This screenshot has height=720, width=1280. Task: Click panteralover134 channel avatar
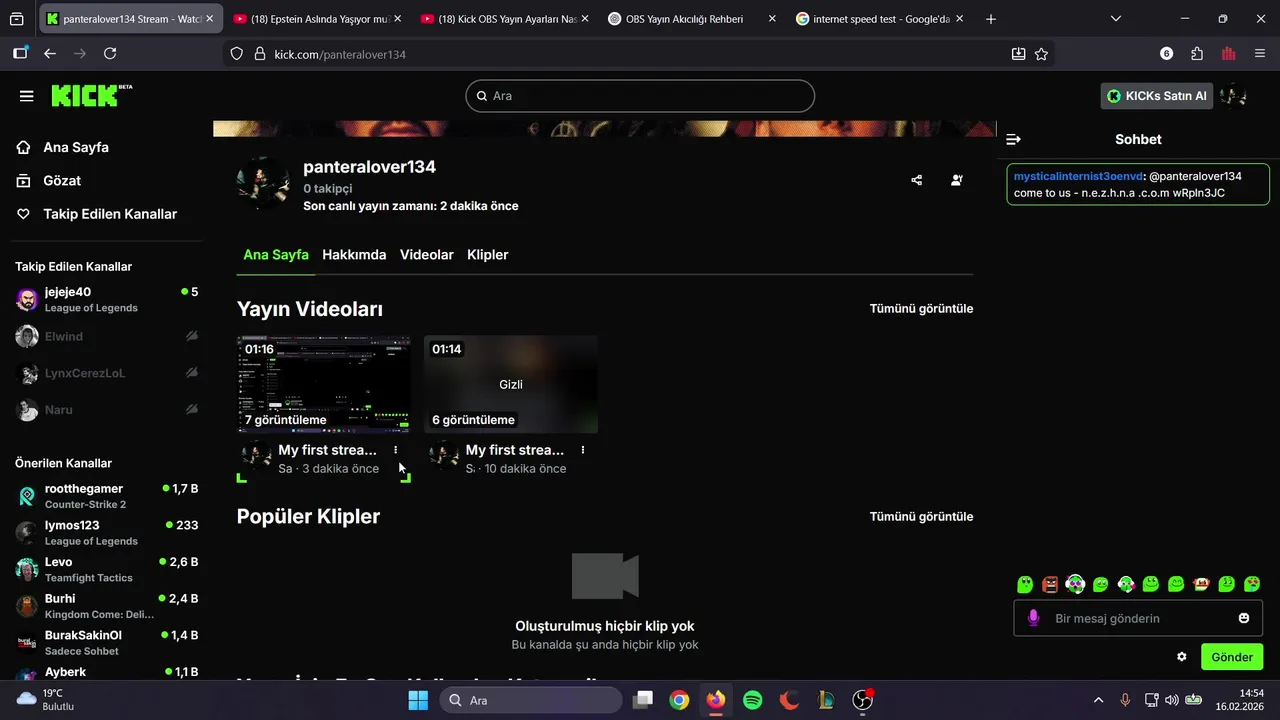pyautogui.click(x=263, y=182)
